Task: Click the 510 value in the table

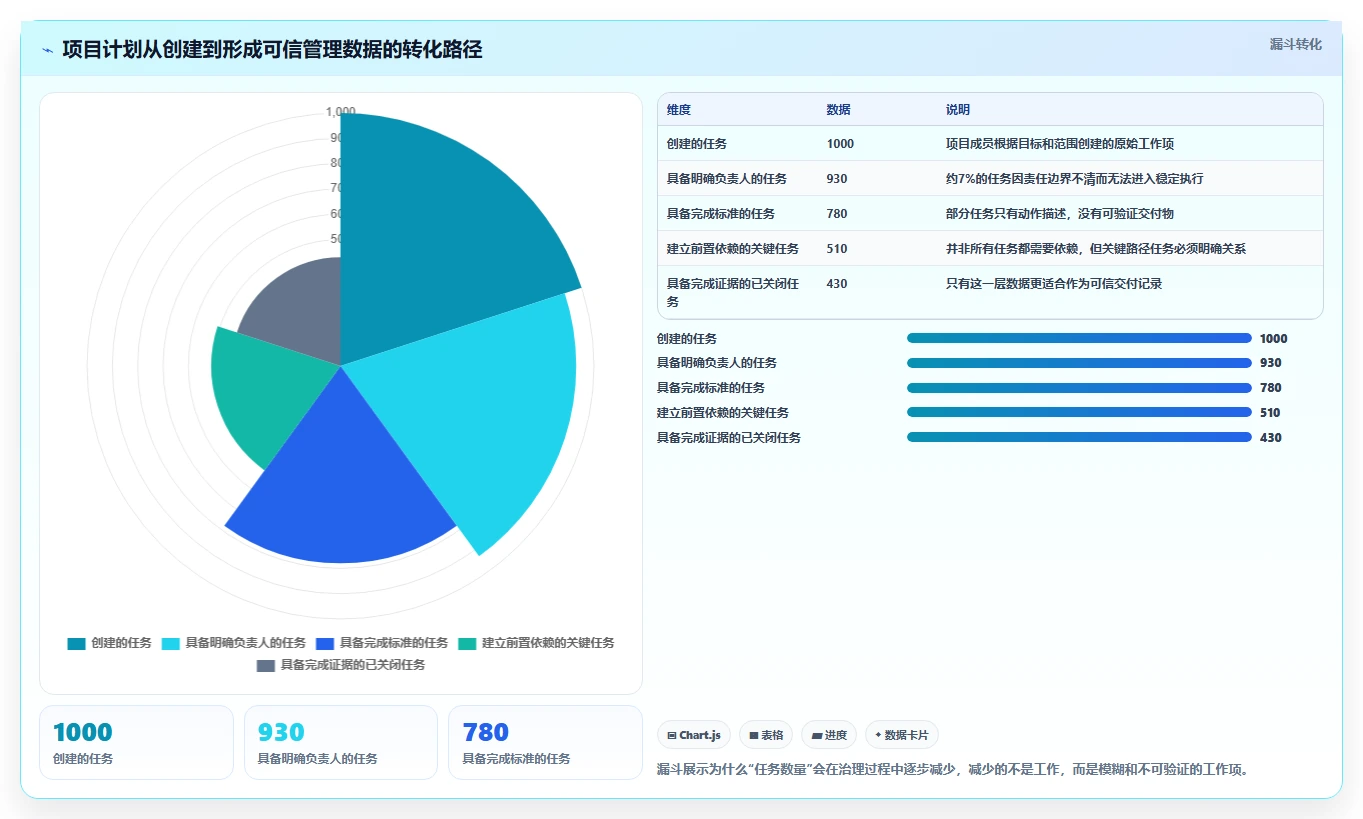Action: point(837,249)
